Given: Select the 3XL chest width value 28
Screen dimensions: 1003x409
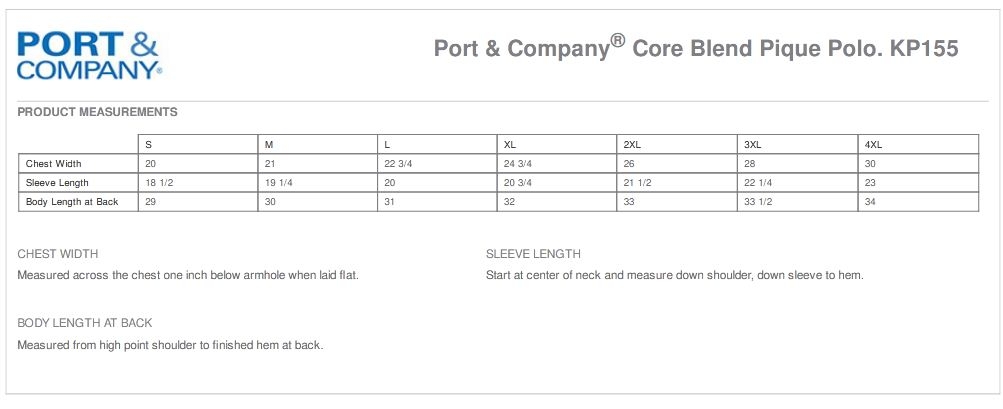Looking at the screenshot, I should click(x=750, y=164).
